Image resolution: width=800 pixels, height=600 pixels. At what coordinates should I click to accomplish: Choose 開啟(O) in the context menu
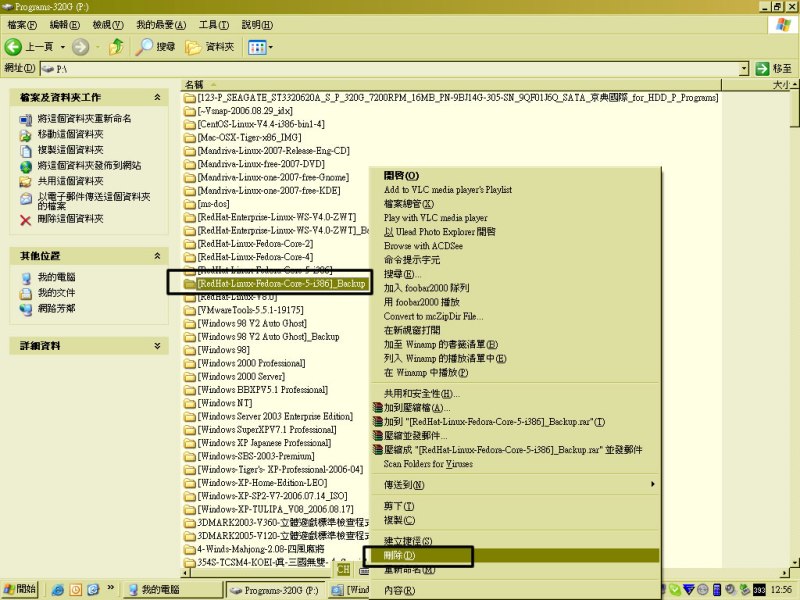coord(515,176)
